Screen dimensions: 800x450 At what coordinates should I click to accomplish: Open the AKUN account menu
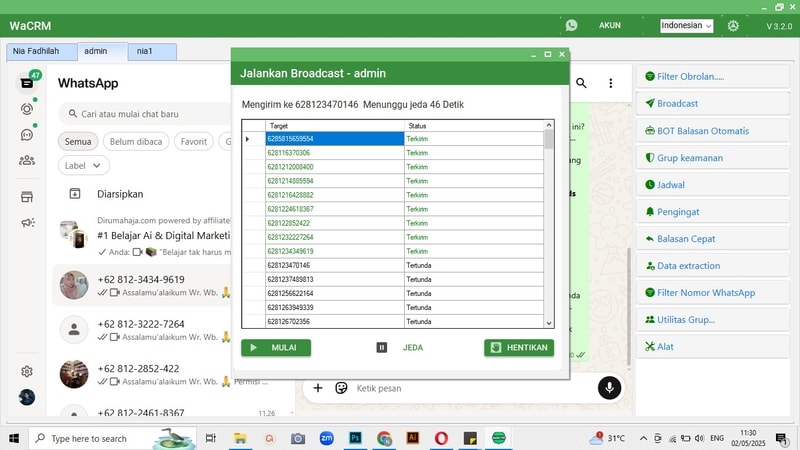(x=610, y=25)
